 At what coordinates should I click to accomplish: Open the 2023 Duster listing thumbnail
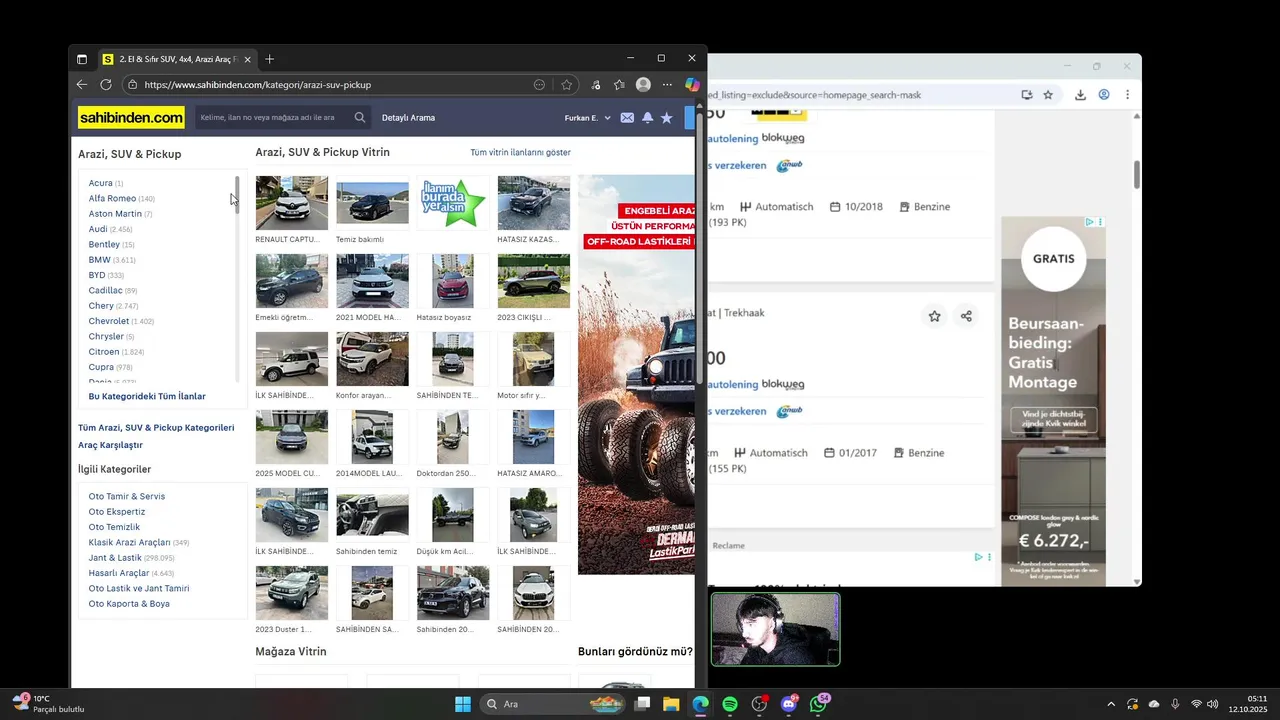[x=292, y=593]
